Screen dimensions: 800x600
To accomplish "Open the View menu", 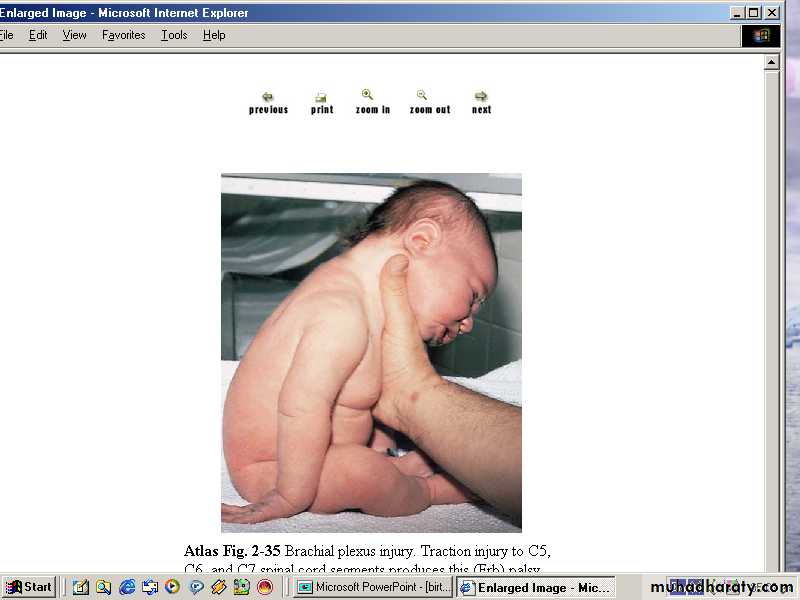I will click(x=74, y=35).
